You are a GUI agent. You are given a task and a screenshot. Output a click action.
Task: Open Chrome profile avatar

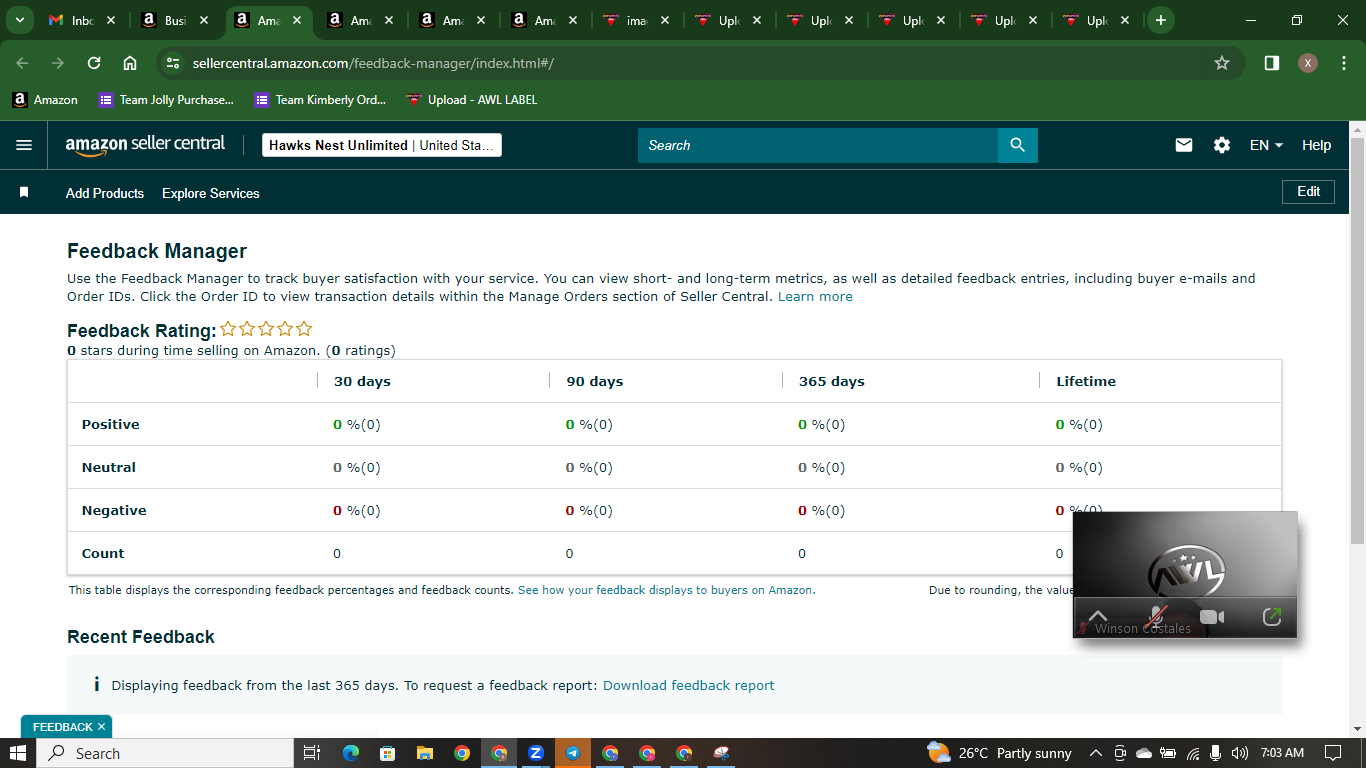(x=1308, y=63)
